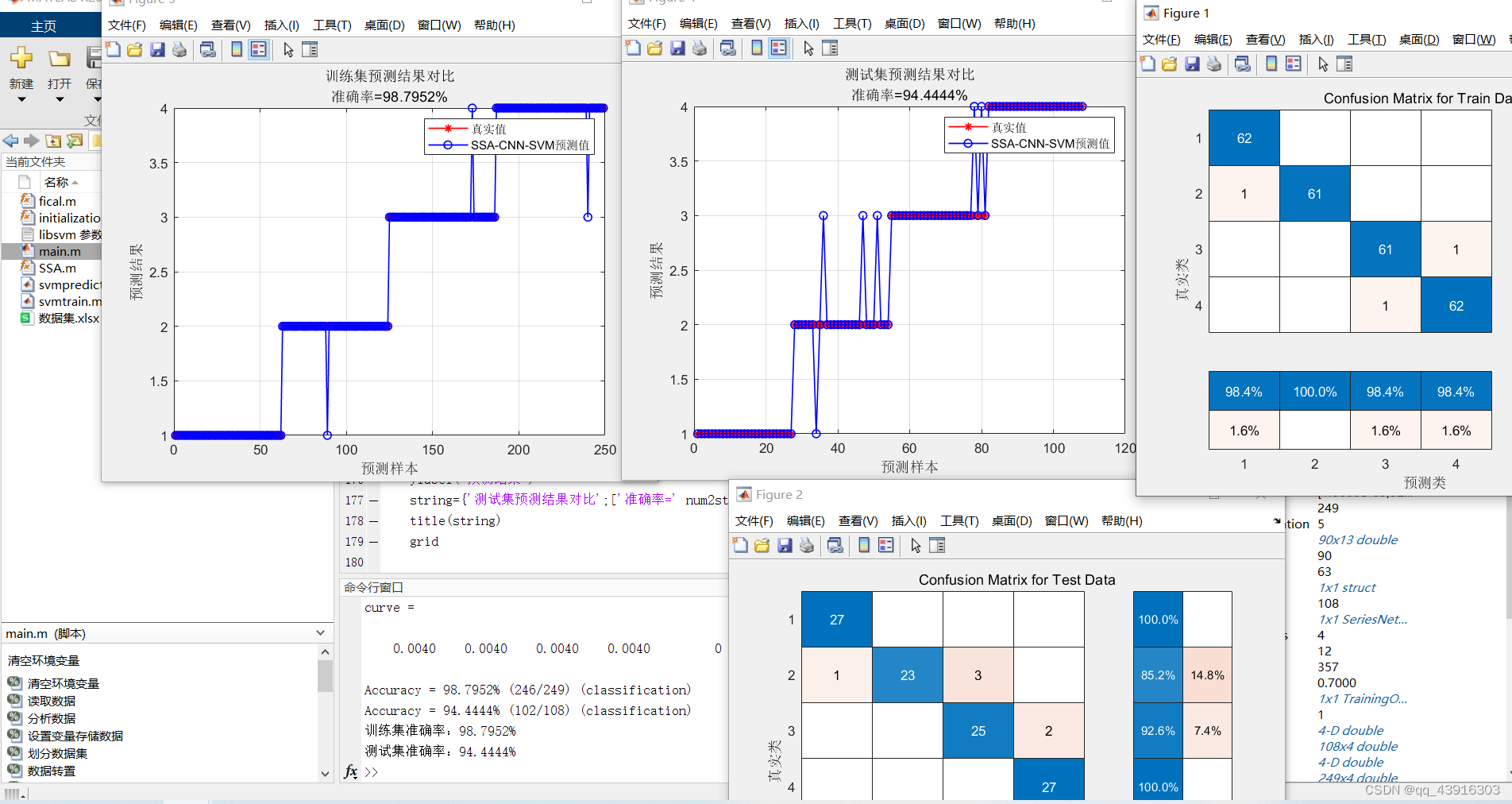The width and height of the screenshot is (1512, 804).
Task: Switch to the 主页 tab in MATLAB
Action: click(x=44, y=26)
